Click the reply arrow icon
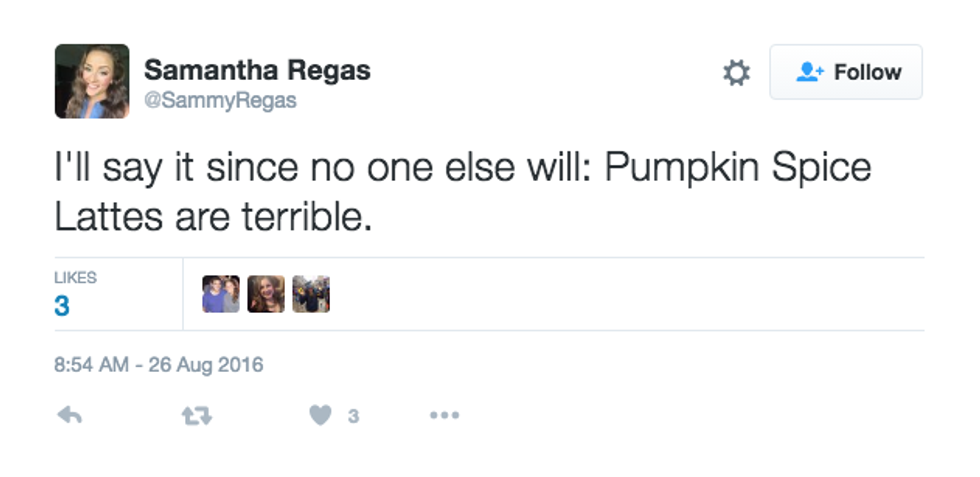The image size is (980, 477). click(69, 415)
